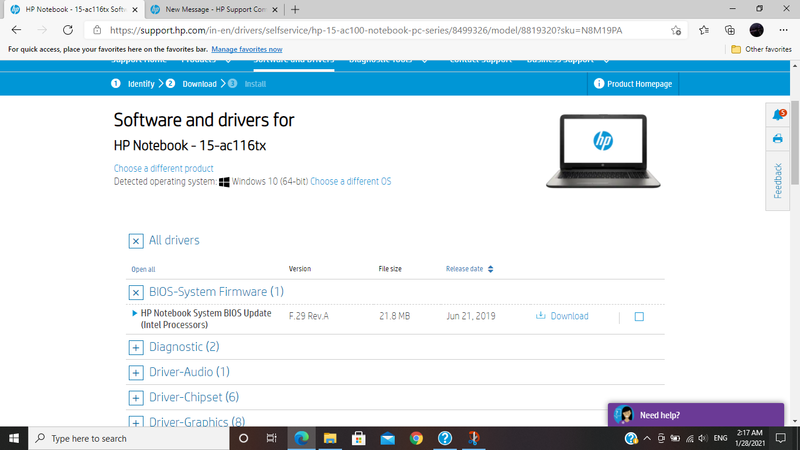
Task: Close the New Message HP Support tab
Action: [x=274, y=9]
